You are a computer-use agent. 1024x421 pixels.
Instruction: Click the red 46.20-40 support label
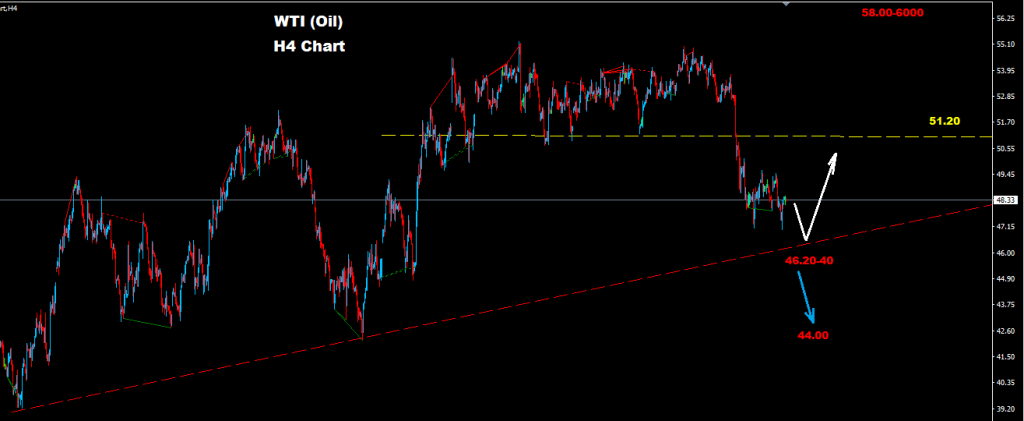click(809, 260)
